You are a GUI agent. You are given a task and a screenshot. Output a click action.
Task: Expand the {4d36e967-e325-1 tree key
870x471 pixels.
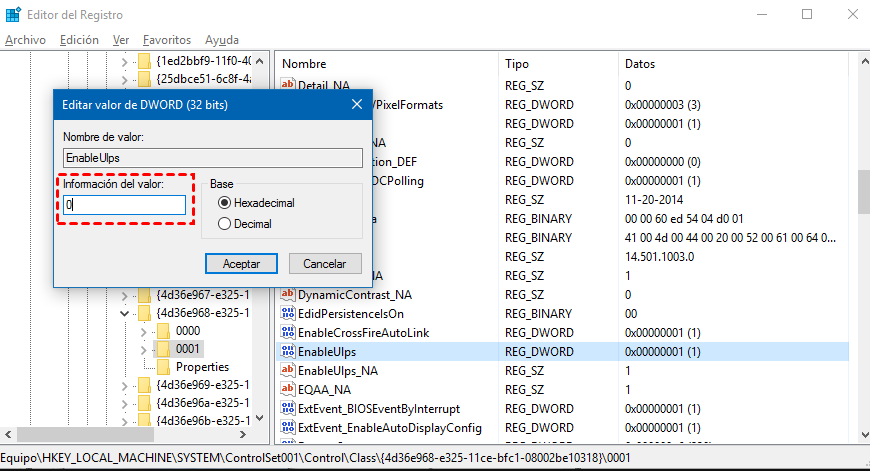125,296
